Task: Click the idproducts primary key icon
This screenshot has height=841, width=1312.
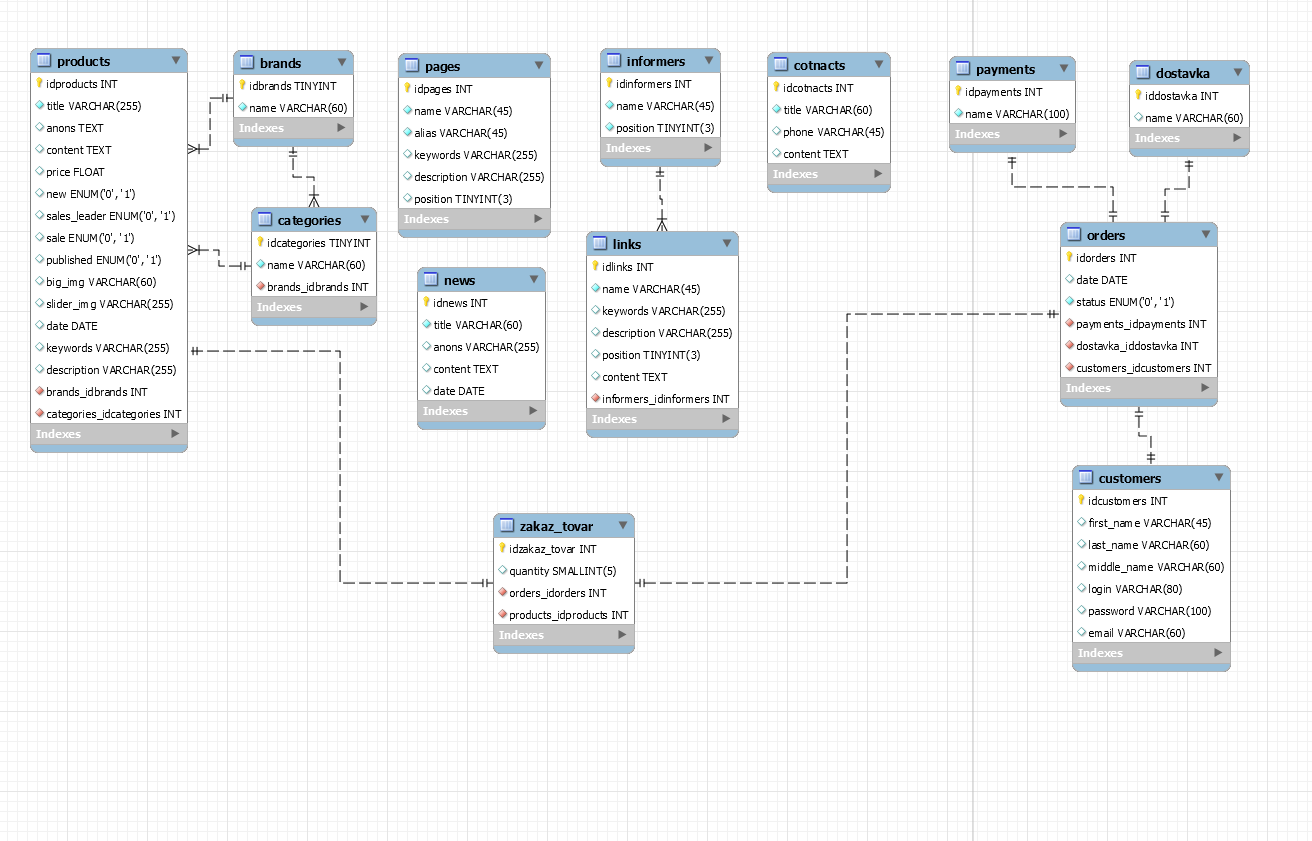Action: (40, 84)
